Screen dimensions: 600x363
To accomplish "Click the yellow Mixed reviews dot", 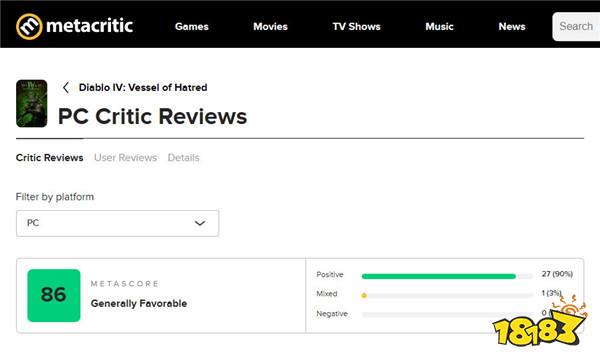I will click(x=364, y=295).
